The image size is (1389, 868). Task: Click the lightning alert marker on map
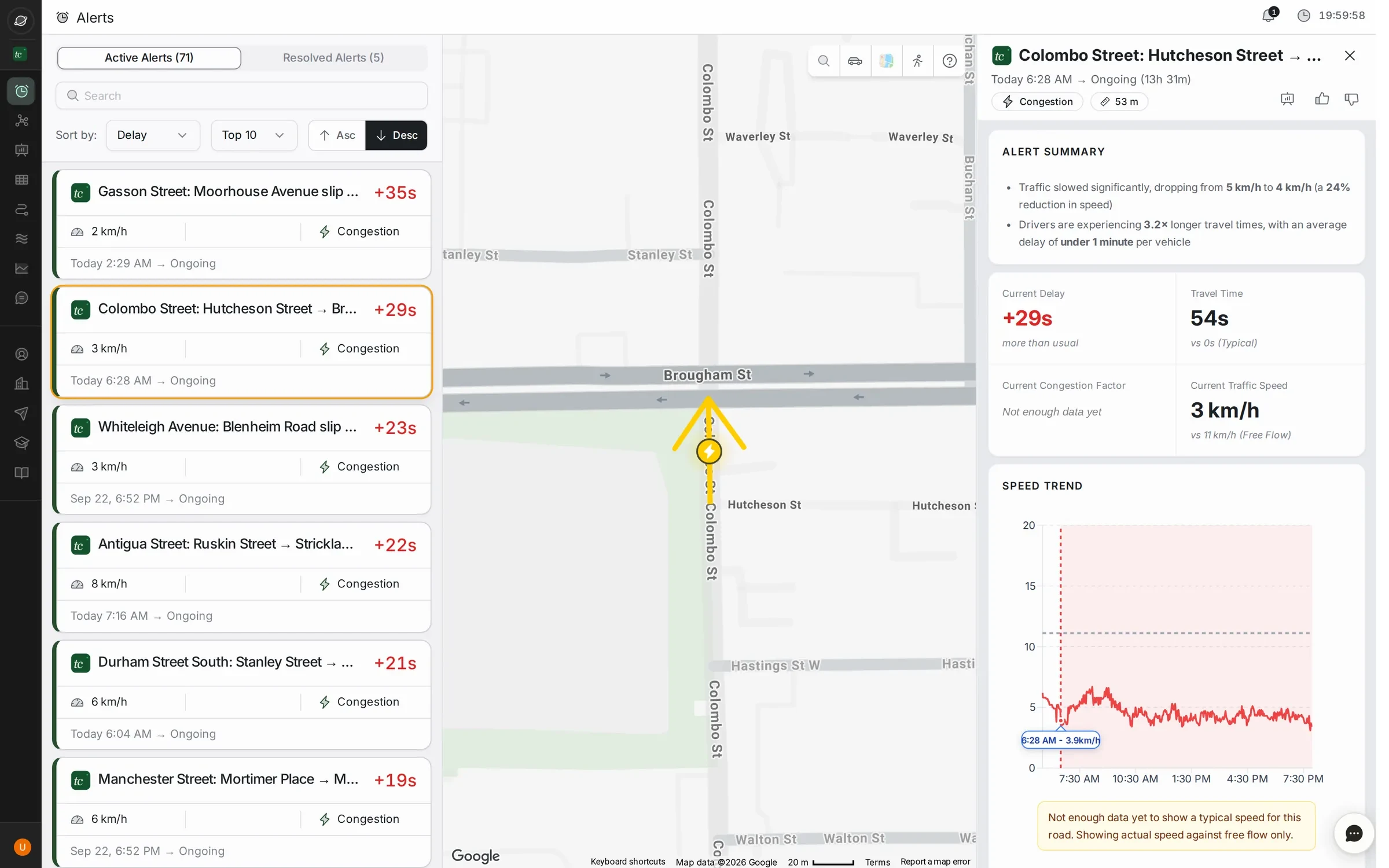pos(709,451)
